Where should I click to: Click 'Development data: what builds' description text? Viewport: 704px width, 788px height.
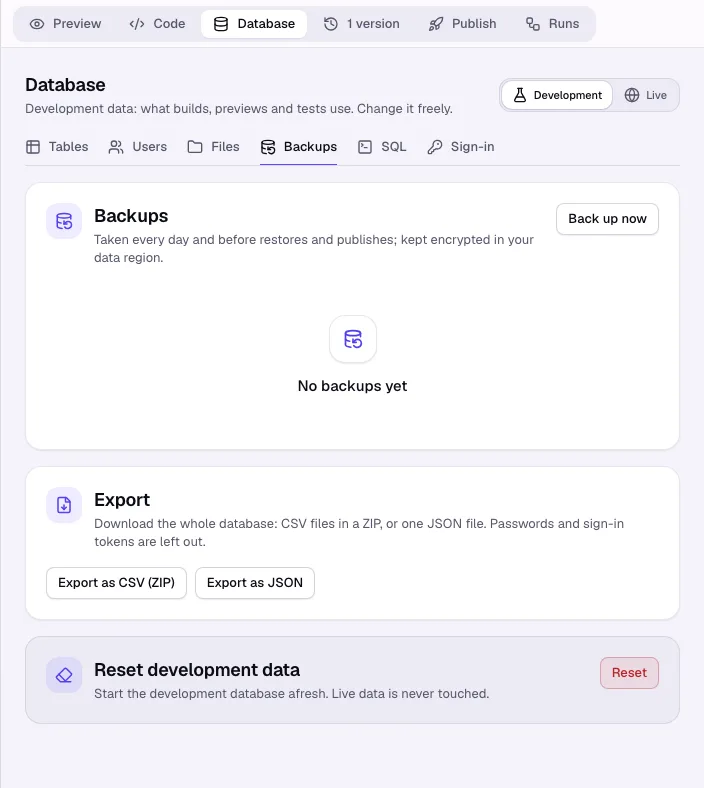click(x=239, y=109)
